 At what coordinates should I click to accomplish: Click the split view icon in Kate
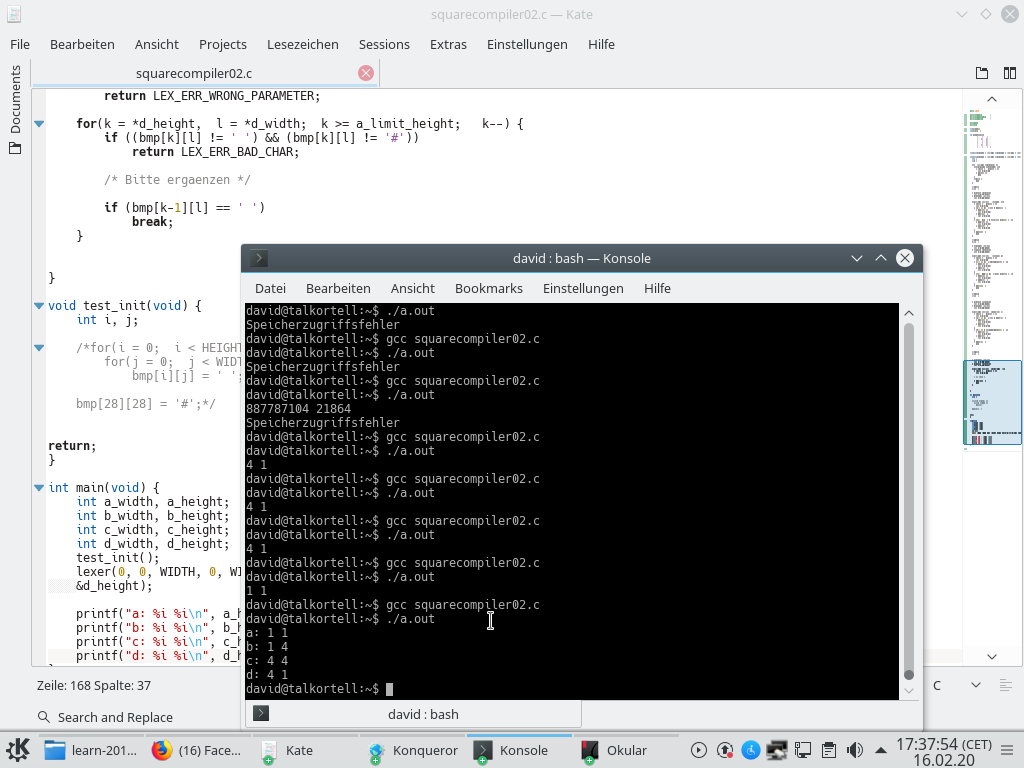pos(1008,73)
